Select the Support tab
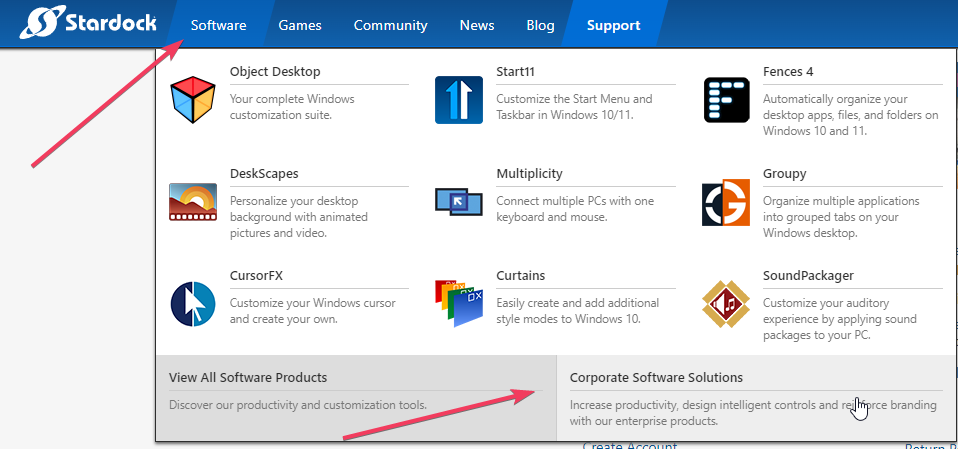The height and width of the screenshot is (449, 958). pyautogui.click(x=613, y=25)
